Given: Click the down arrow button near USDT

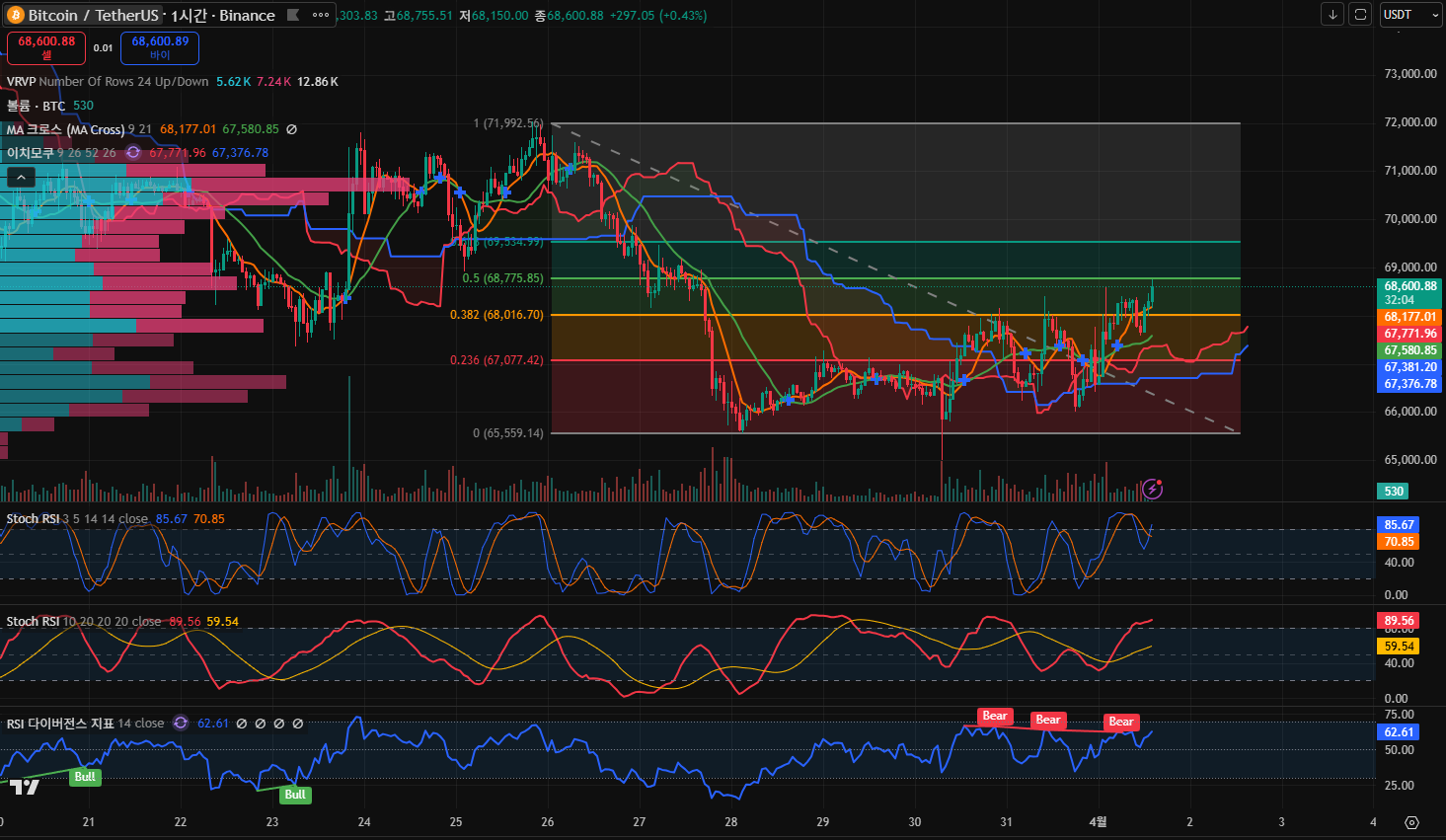Looking at the screenshot, I should click(x=1332, y=15).
